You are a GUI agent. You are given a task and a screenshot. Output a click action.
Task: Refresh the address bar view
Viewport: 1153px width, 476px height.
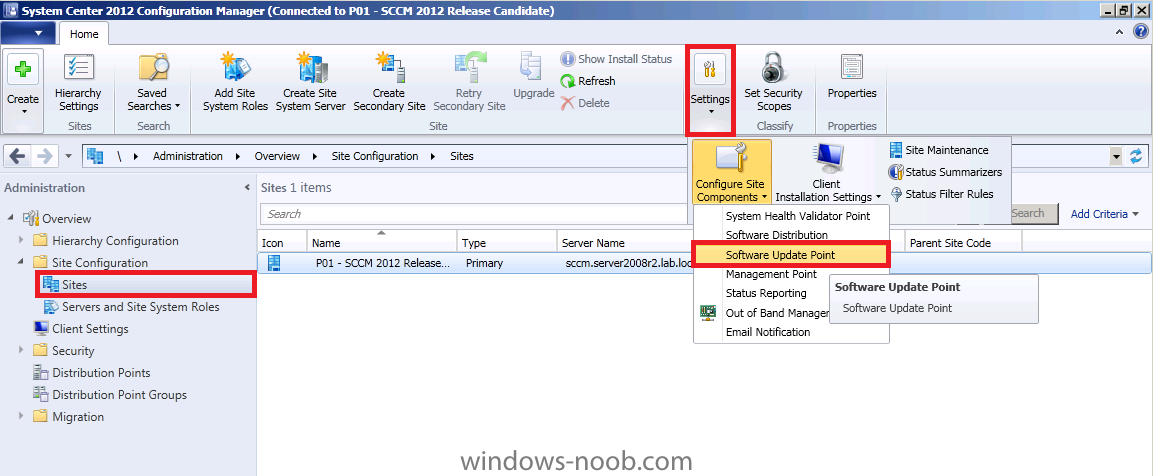coord(1137,156)
